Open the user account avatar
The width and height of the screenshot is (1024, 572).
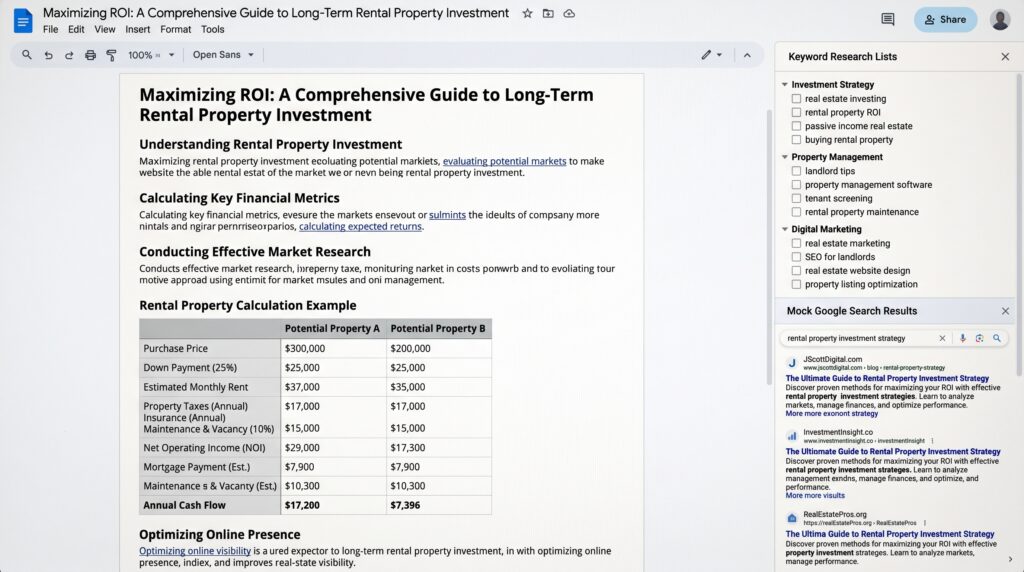pos(1000,20)
